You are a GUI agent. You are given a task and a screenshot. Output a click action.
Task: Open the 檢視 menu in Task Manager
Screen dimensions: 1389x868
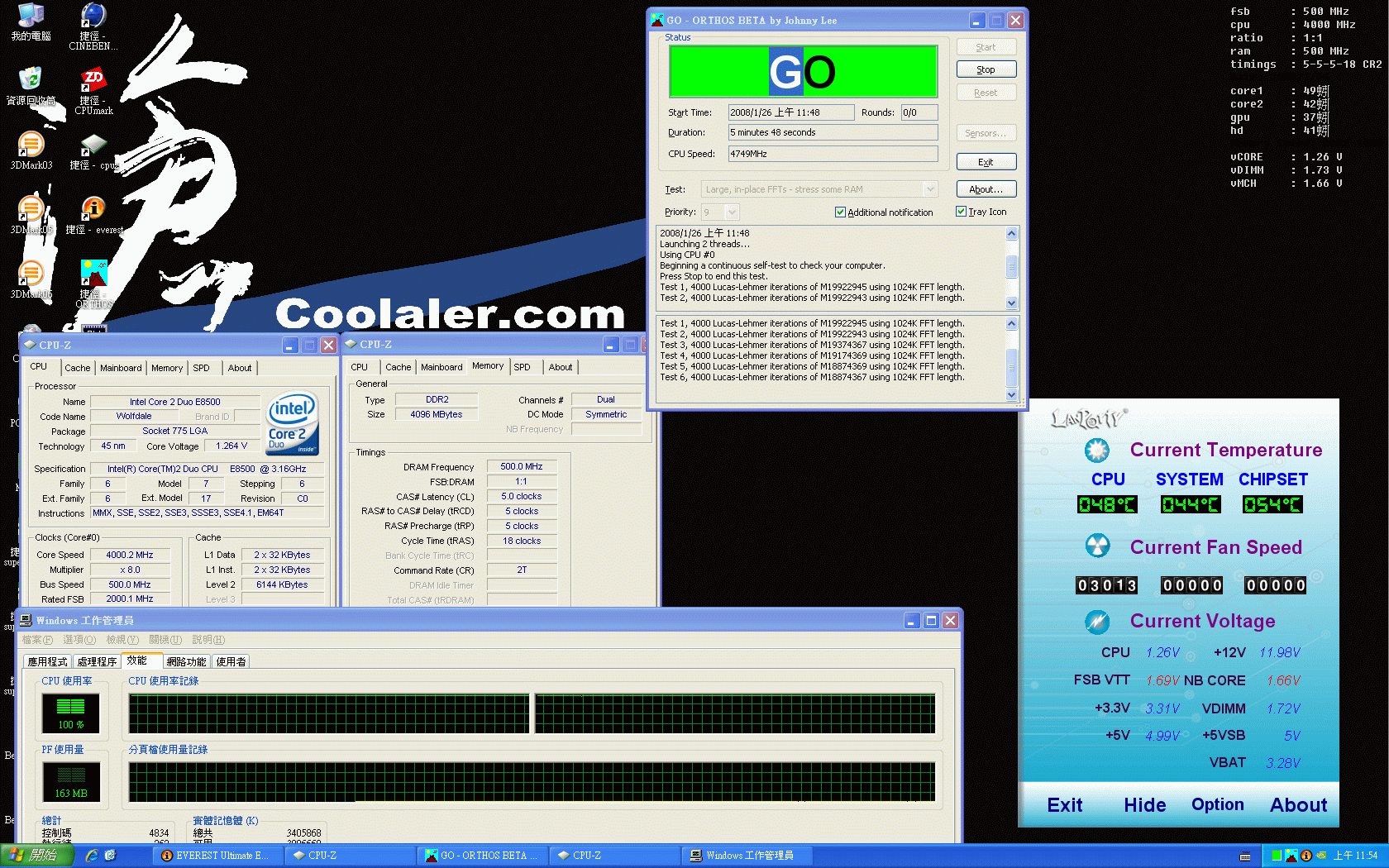tap(122, 640)
